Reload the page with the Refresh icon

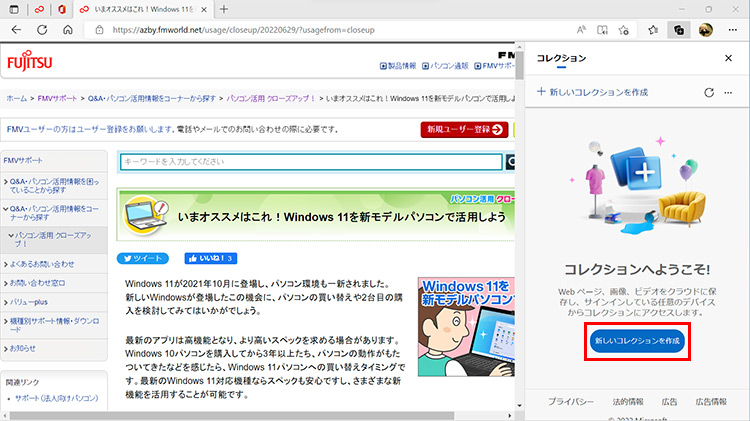(x=43, y=30)
